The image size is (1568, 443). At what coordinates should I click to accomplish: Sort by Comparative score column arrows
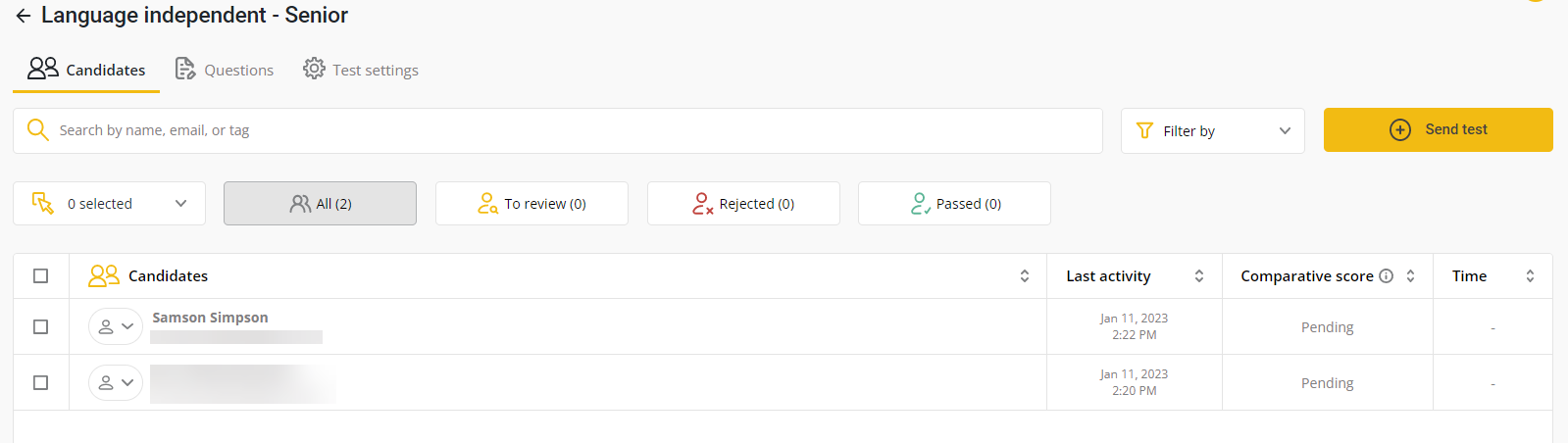(x=1410, y=276)
